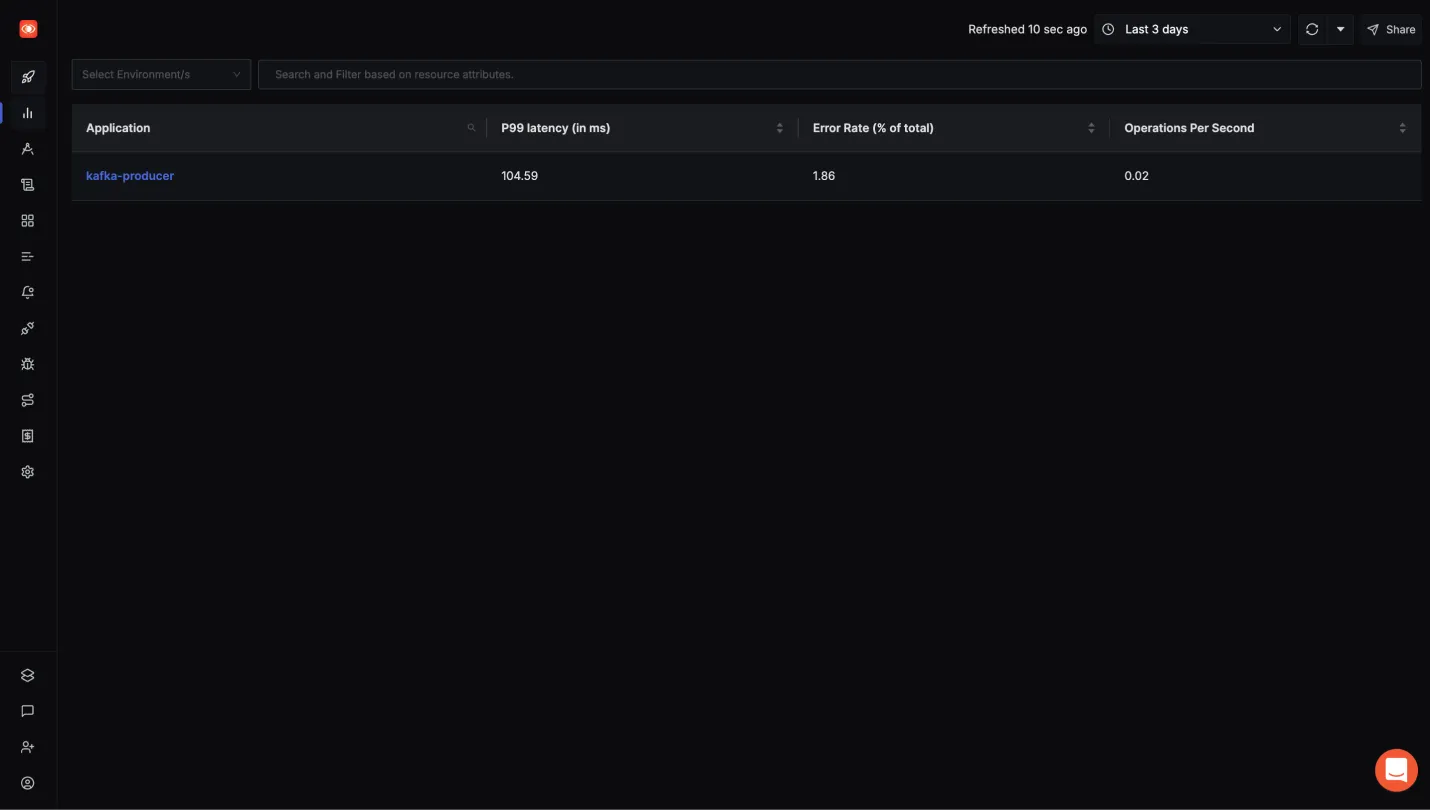Open Support chat bubble icon in sidebar
This screenshot has height=810, width=1430.
[x=28, y=711]
